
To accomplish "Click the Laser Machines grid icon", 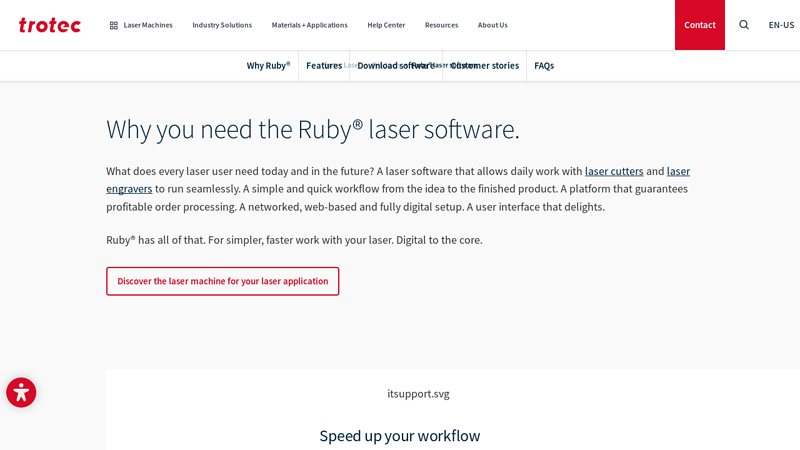I will pos(114,25).
